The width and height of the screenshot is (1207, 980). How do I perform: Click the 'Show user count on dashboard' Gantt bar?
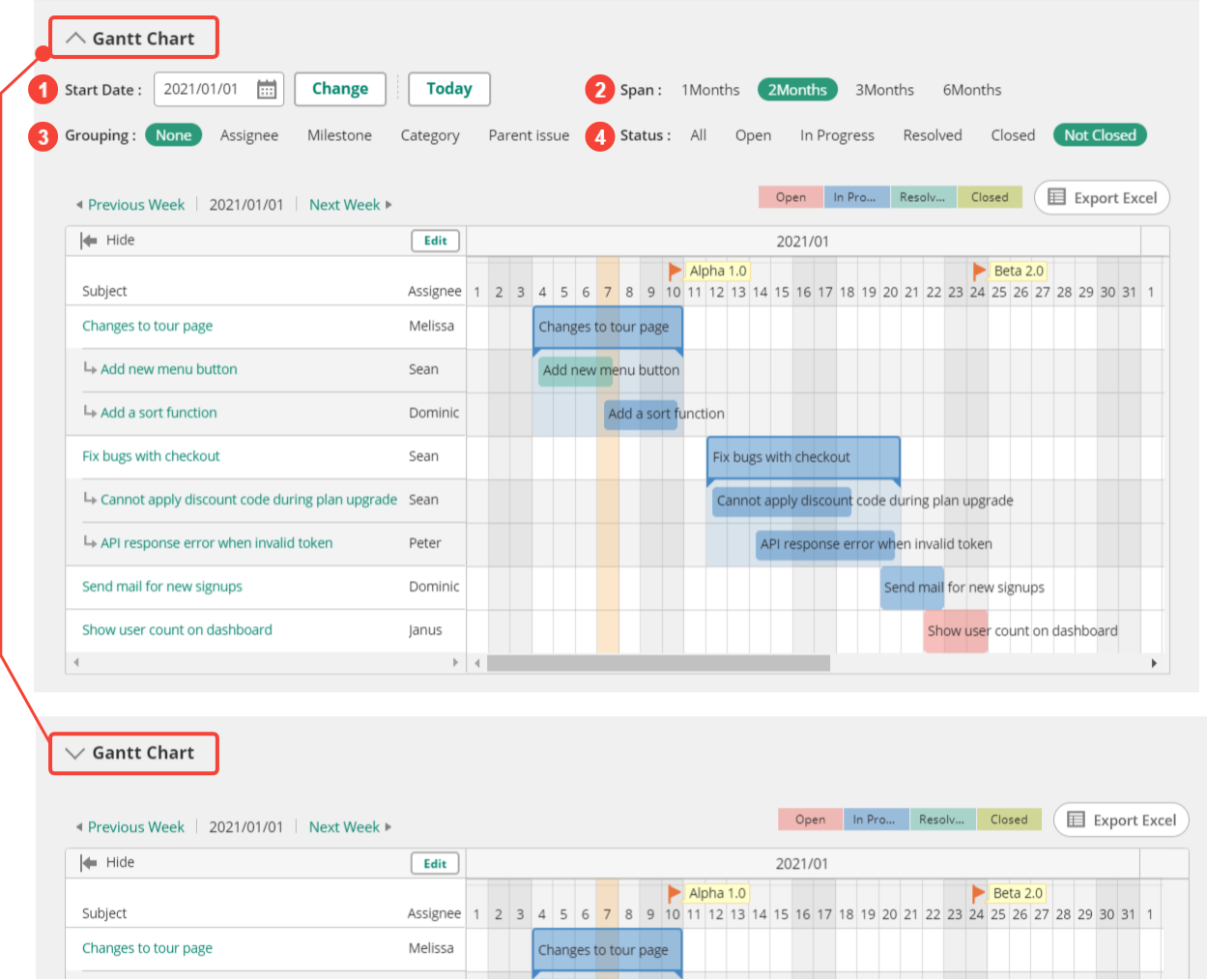[956, 631]
